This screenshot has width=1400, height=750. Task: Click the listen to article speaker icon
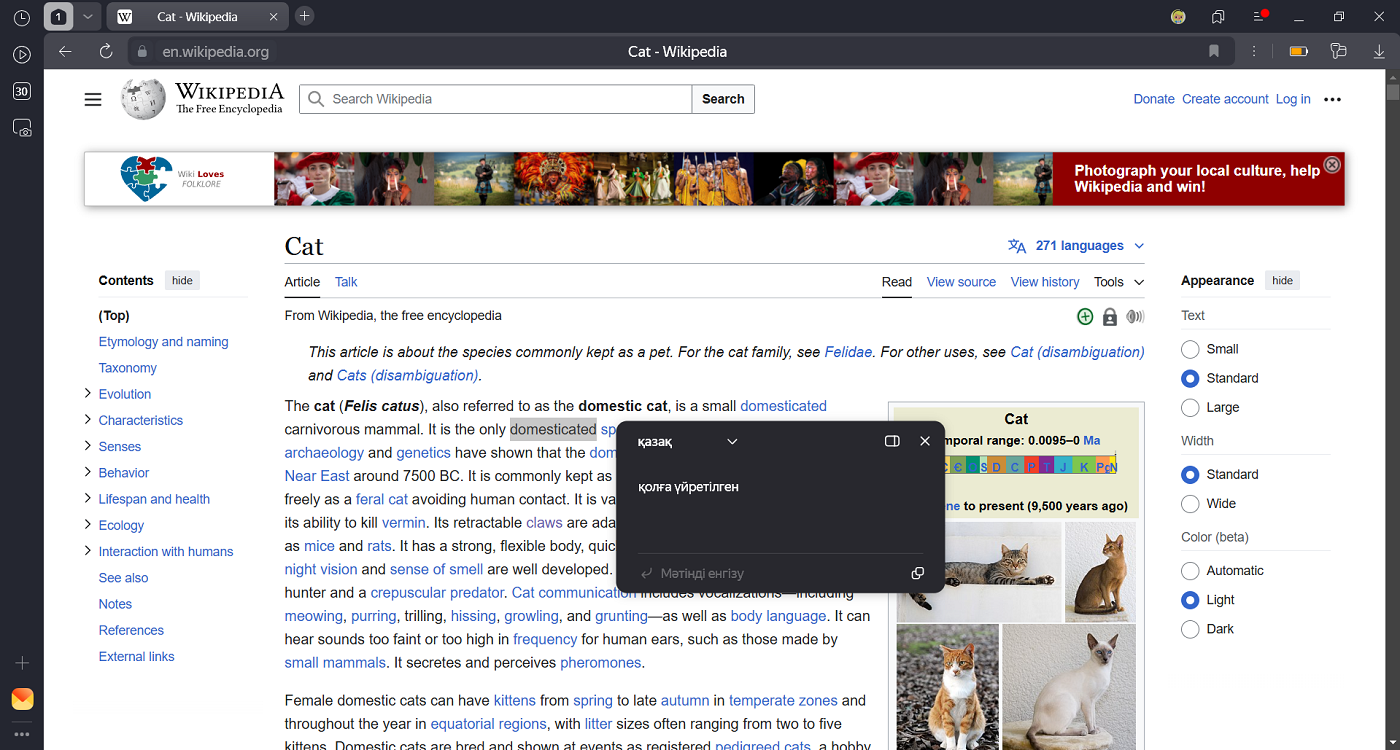[x=1134, y=317]
